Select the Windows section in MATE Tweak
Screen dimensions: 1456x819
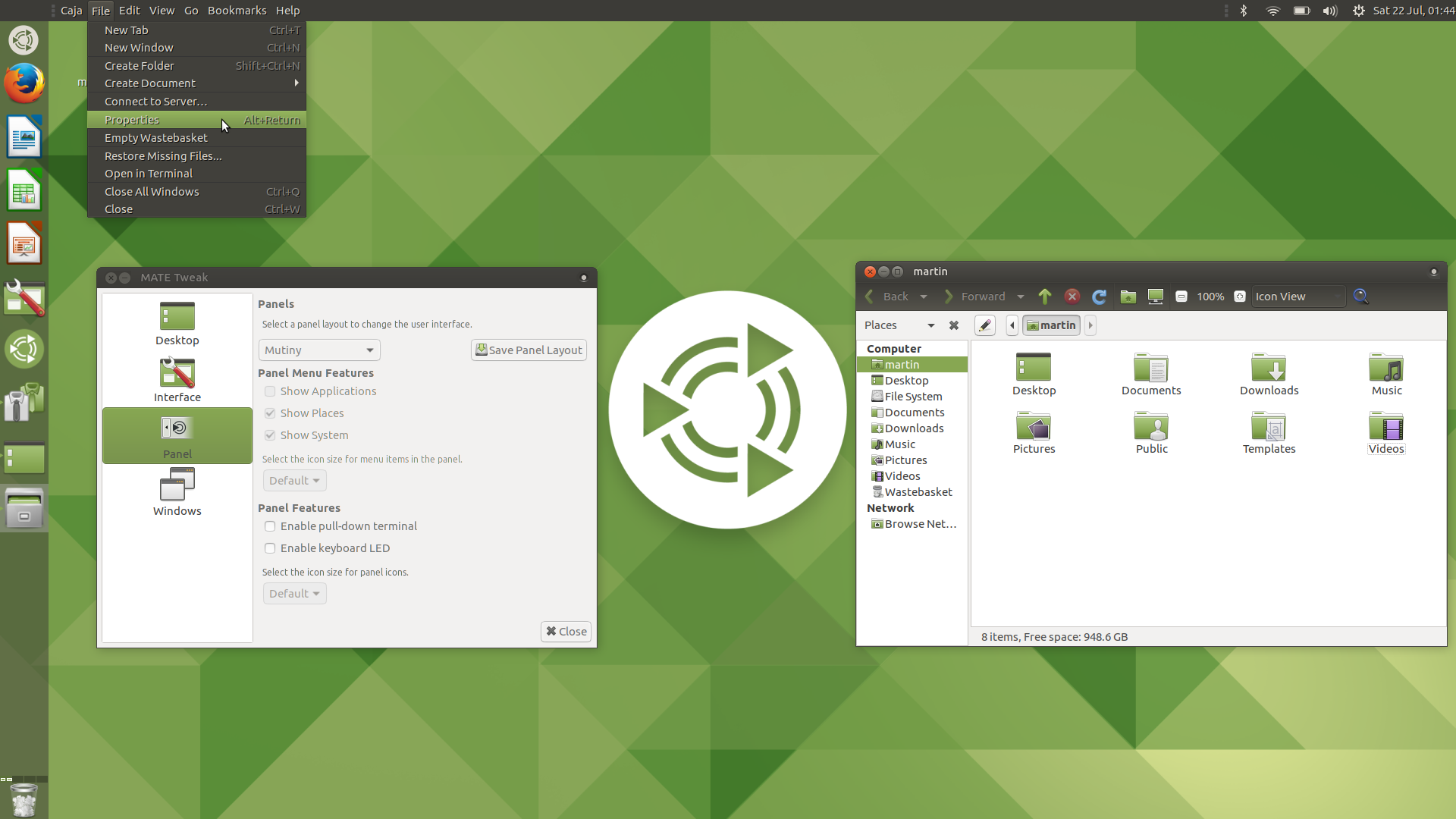coord(177,493)
